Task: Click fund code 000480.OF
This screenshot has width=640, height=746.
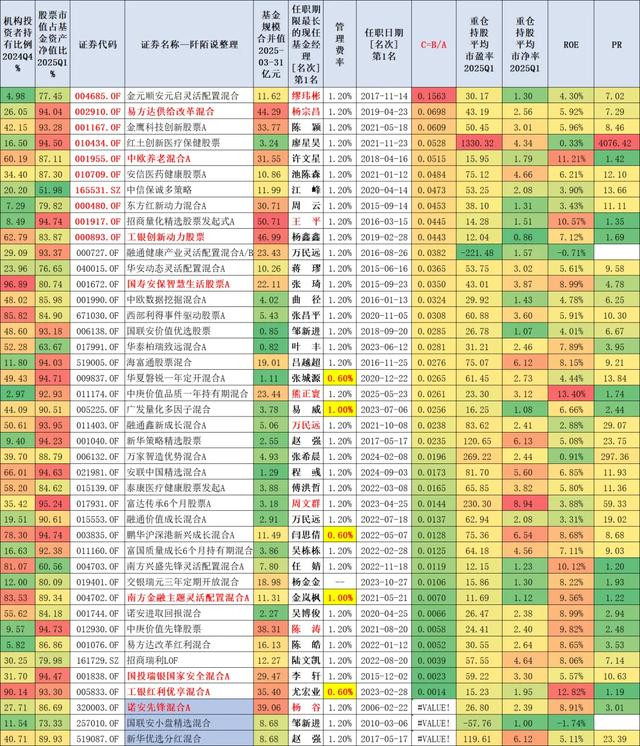Action: pos(98,206)
